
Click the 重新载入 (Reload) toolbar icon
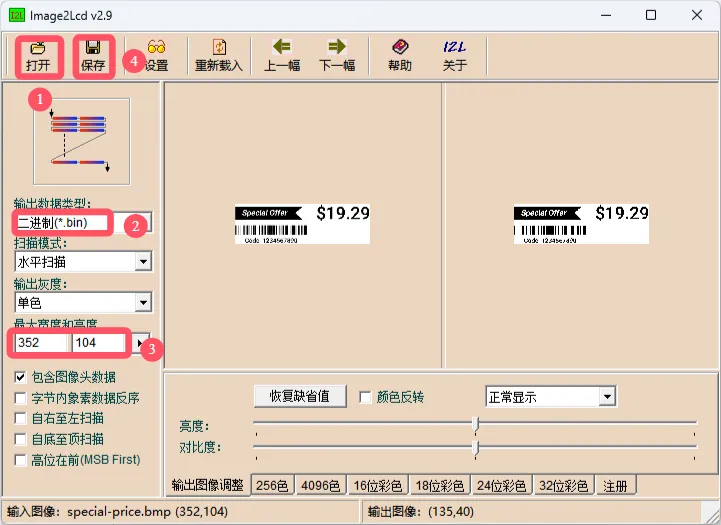[x=219, y=57]
